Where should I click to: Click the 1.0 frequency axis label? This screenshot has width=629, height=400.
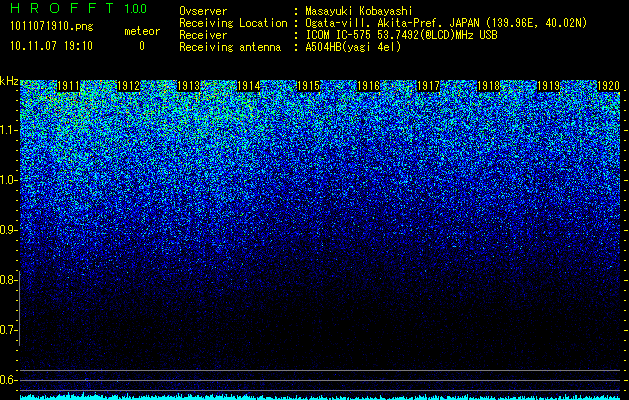click(x=8, y=180)
